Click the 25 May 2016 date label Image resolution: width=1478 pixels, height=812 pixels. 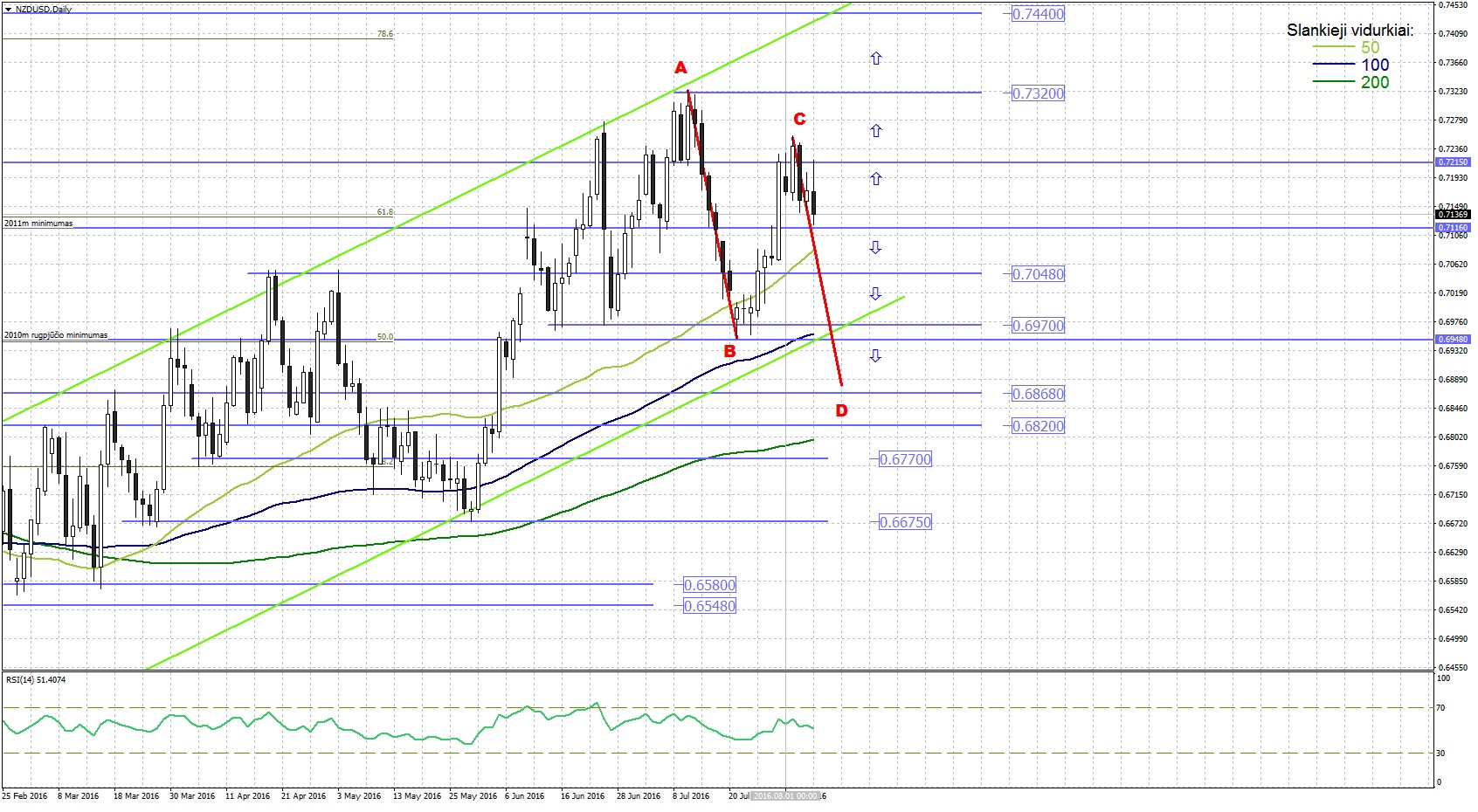click(473, 796)
